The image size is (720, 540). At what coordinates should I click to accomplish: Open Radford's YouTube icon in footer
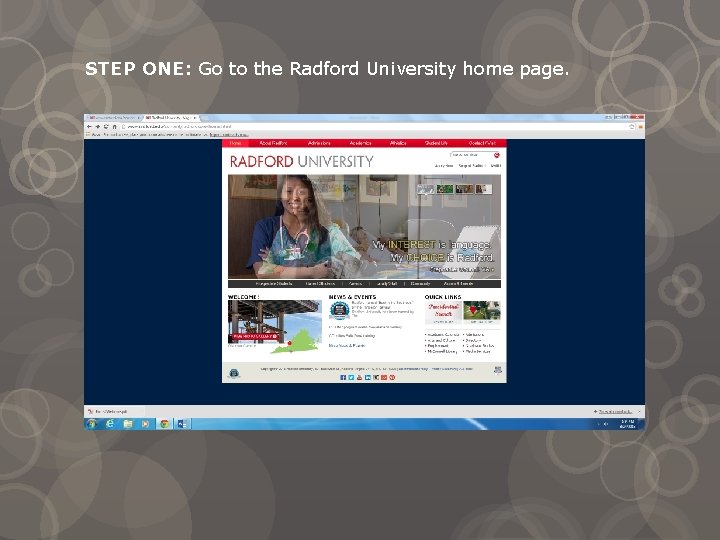point(360,377)
